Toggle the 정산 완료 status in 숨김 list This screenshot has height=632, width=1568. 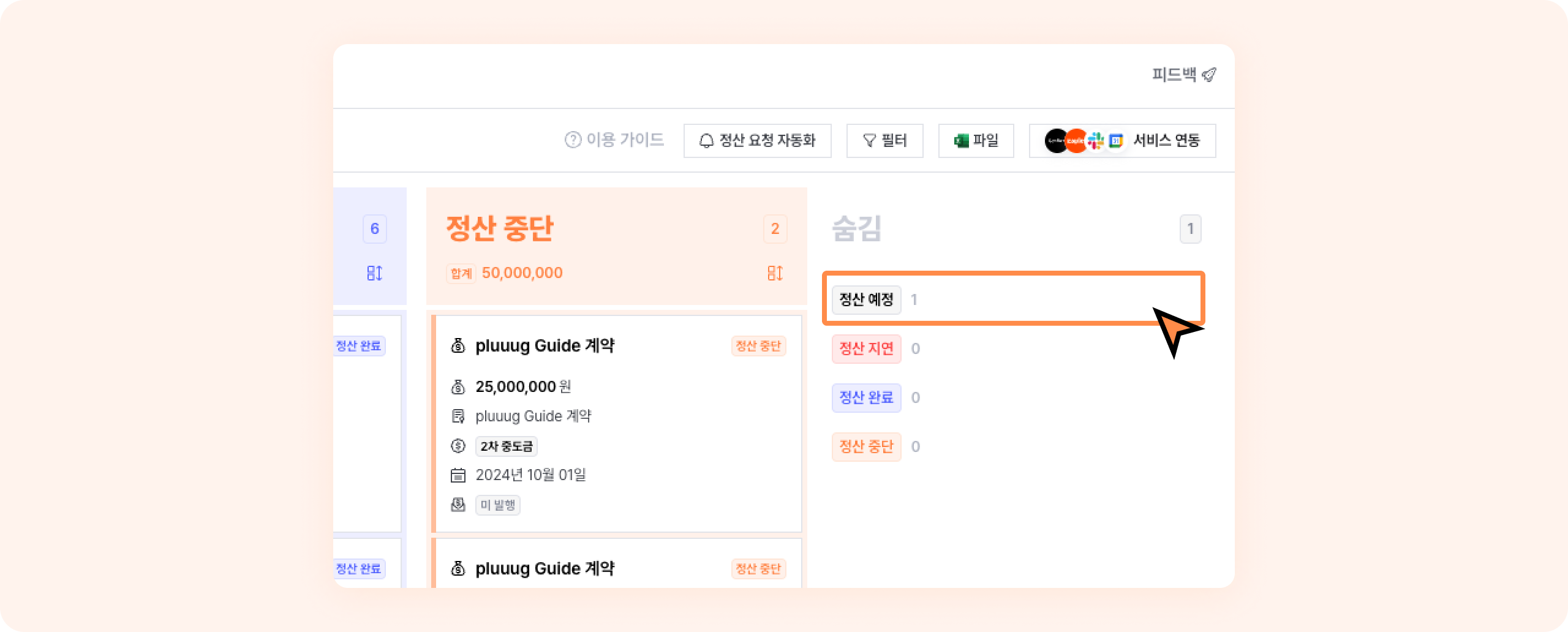tap(866, 397)
